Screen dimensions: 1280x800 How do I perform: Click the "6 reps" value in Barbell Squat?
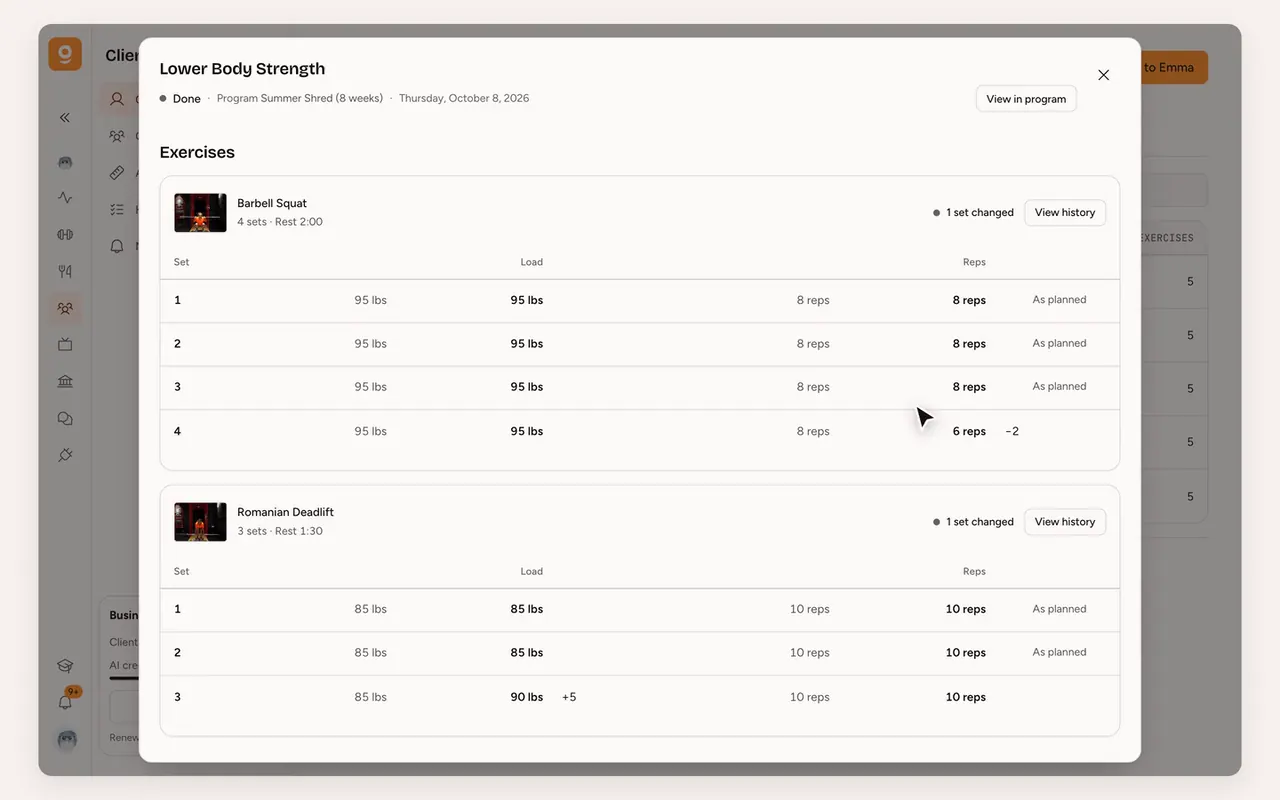[969, 431]
